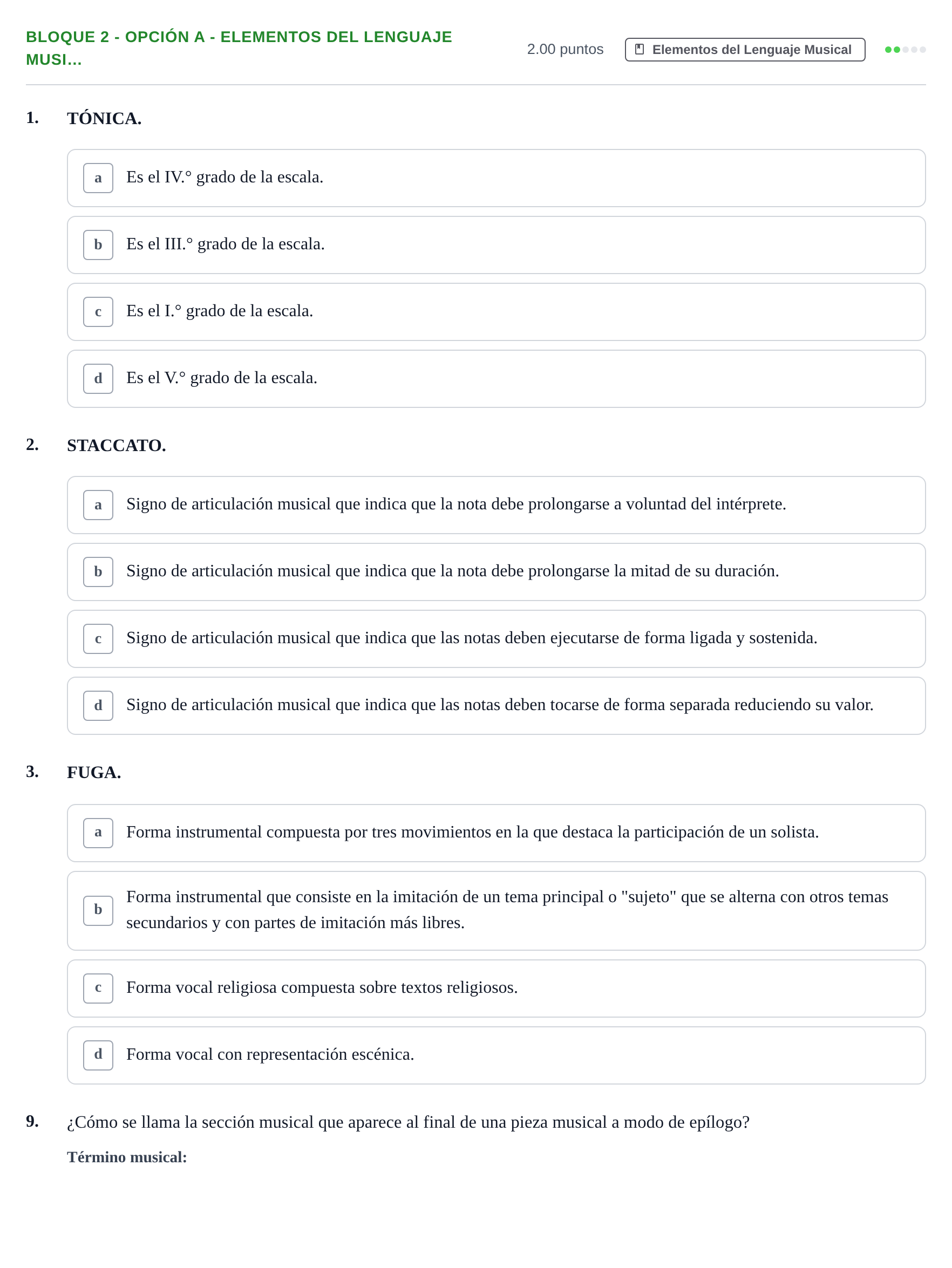
Task: Choose STACCATO option b about half duration
Action: pos(496,572)
